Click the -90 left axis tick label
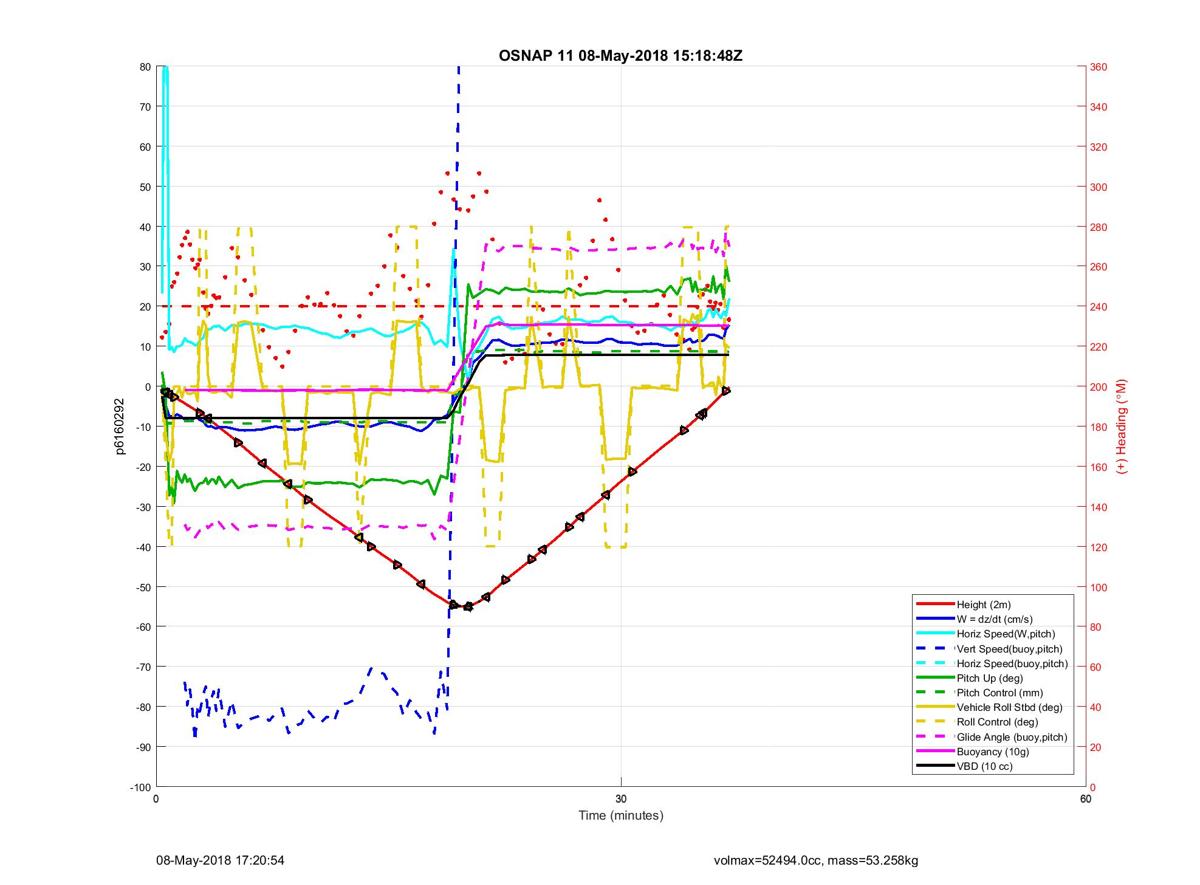This screenshot has height=885, width=1200. click(x=143, y=747)
